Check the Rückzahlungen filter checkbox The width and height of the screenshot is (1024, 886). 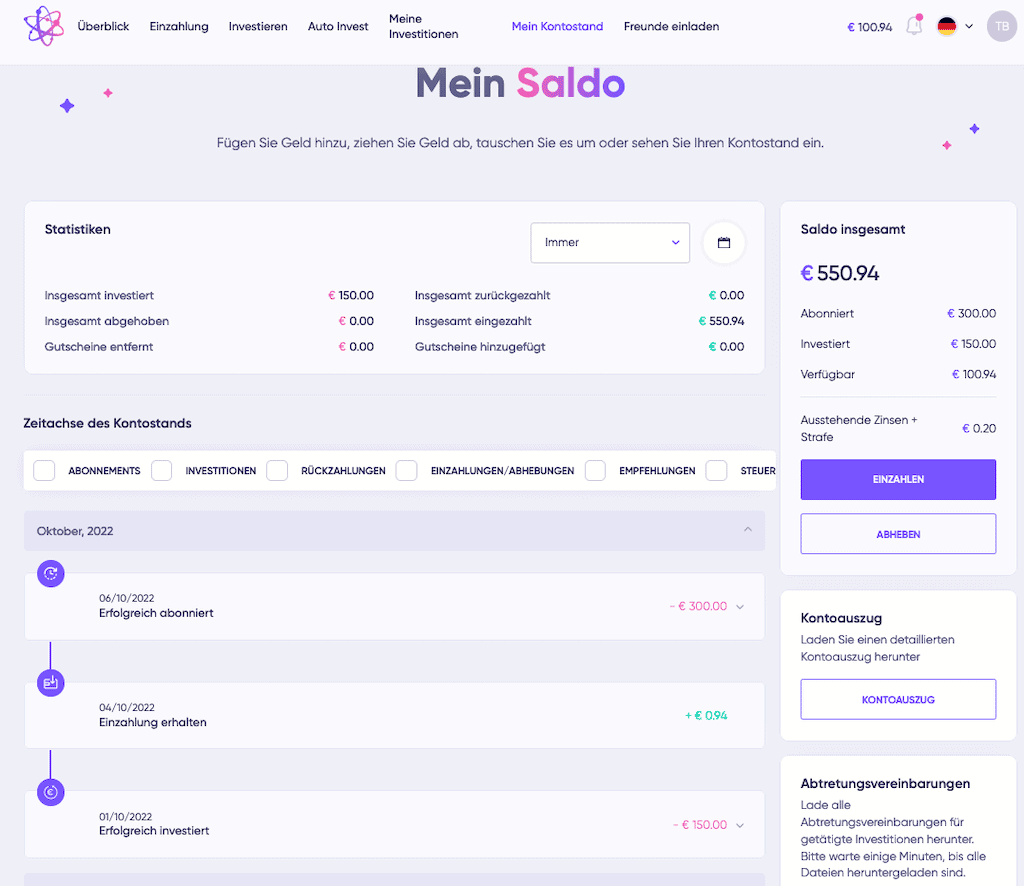[x=277, y=470]
